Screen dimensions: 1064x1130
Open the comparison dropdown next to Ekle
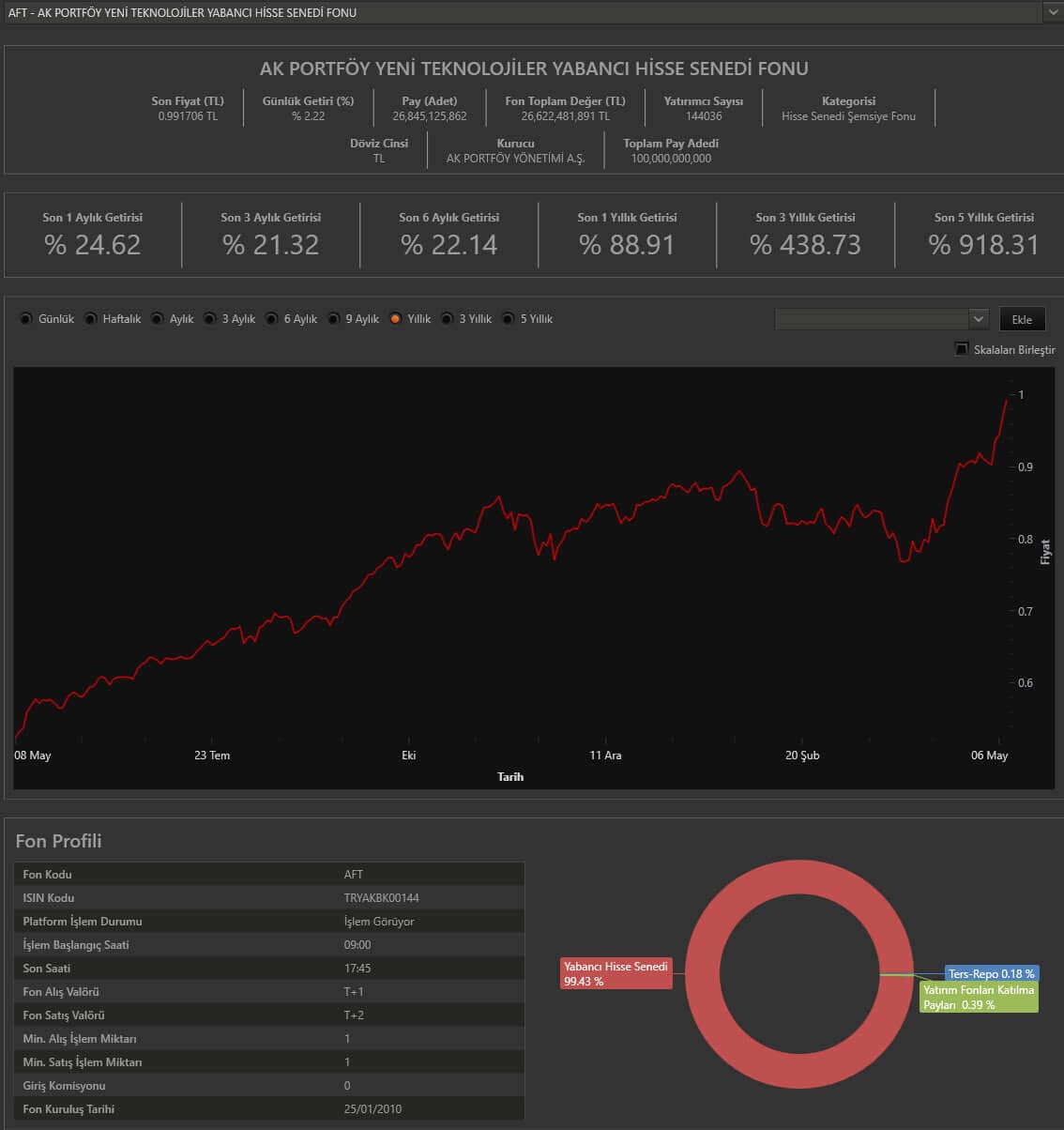978,319
